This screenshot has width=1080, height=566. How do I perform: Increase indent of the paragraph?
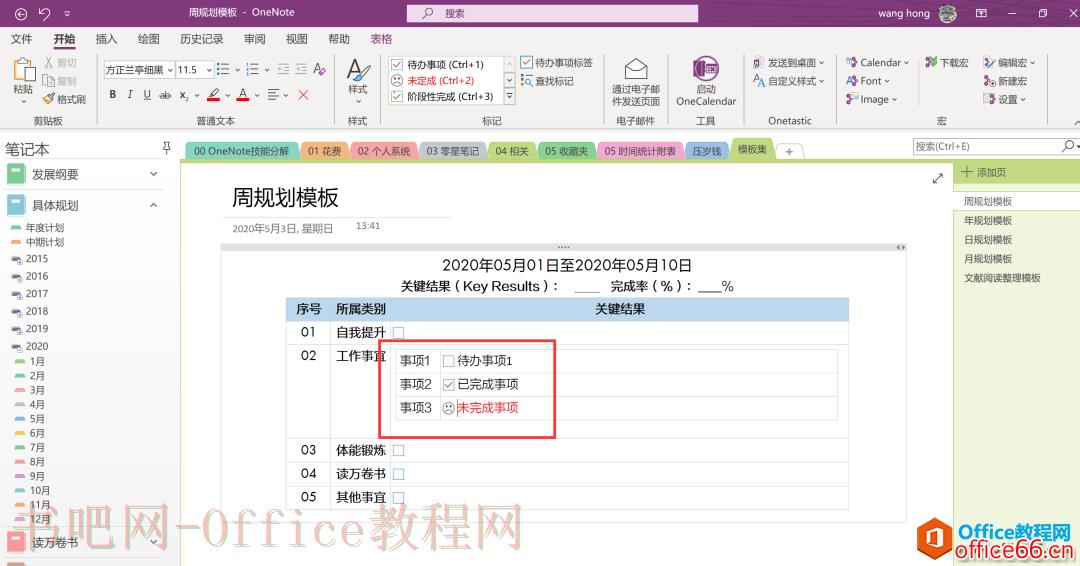coord(301,69)
